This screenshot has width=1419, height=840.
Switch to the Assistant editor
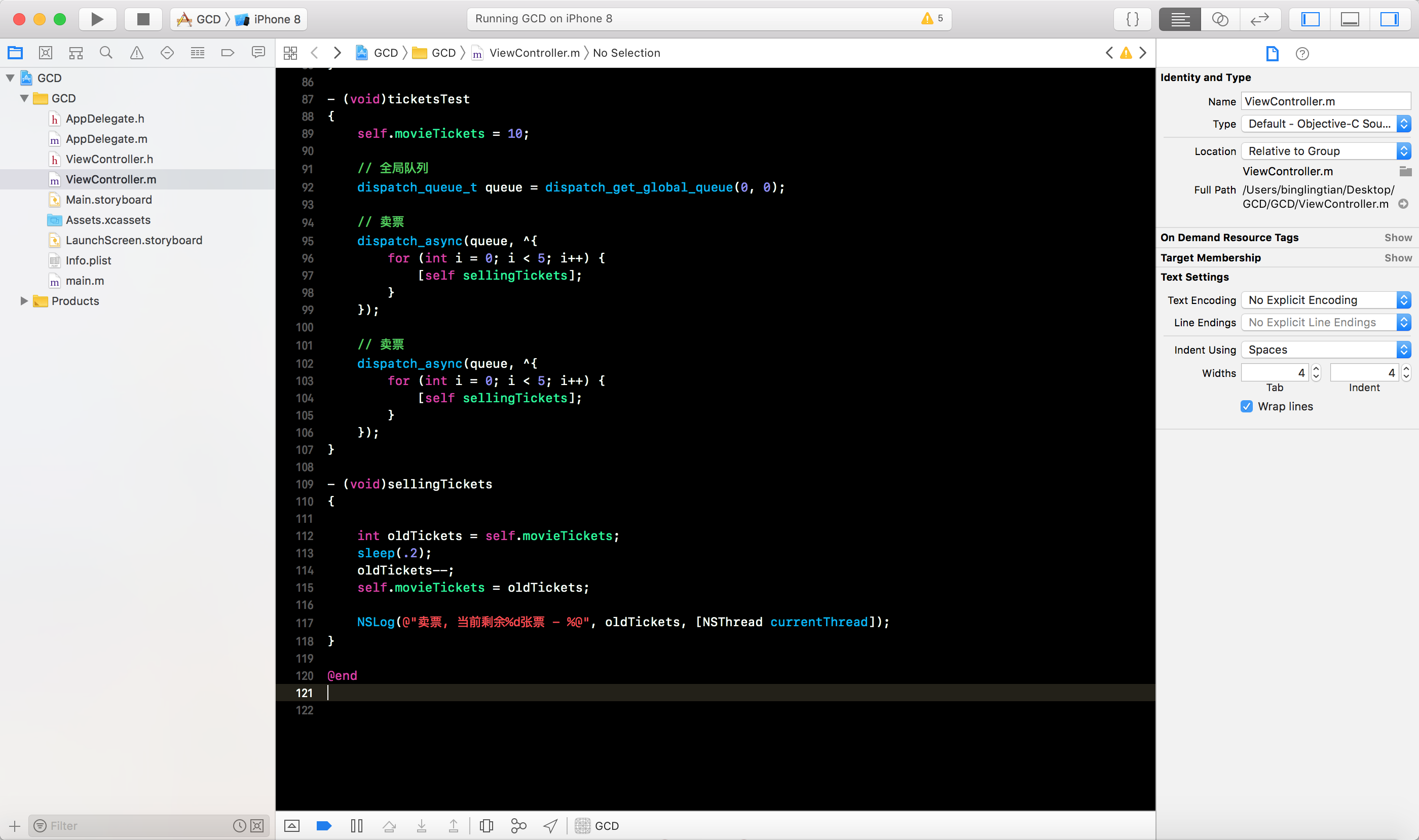tap(1220, 19)
